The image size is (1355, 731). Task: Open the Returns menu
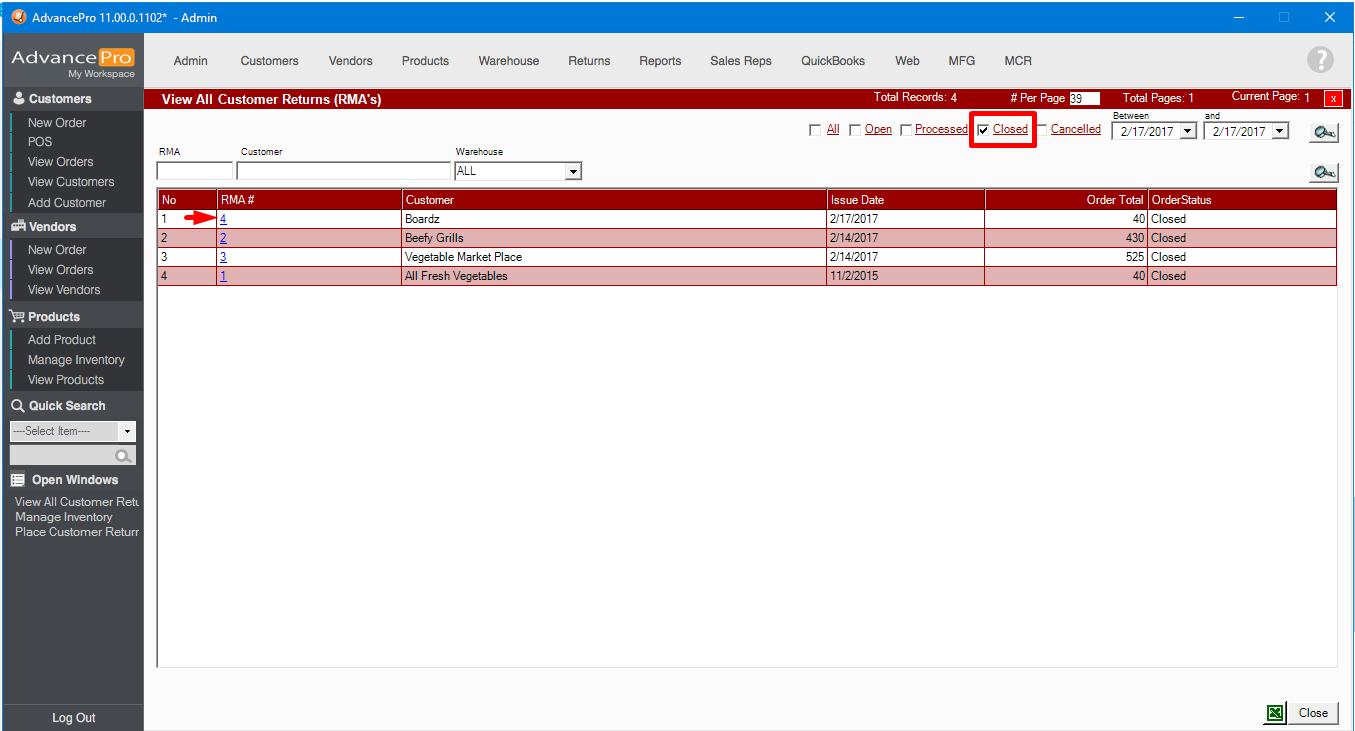click(589, 61)
